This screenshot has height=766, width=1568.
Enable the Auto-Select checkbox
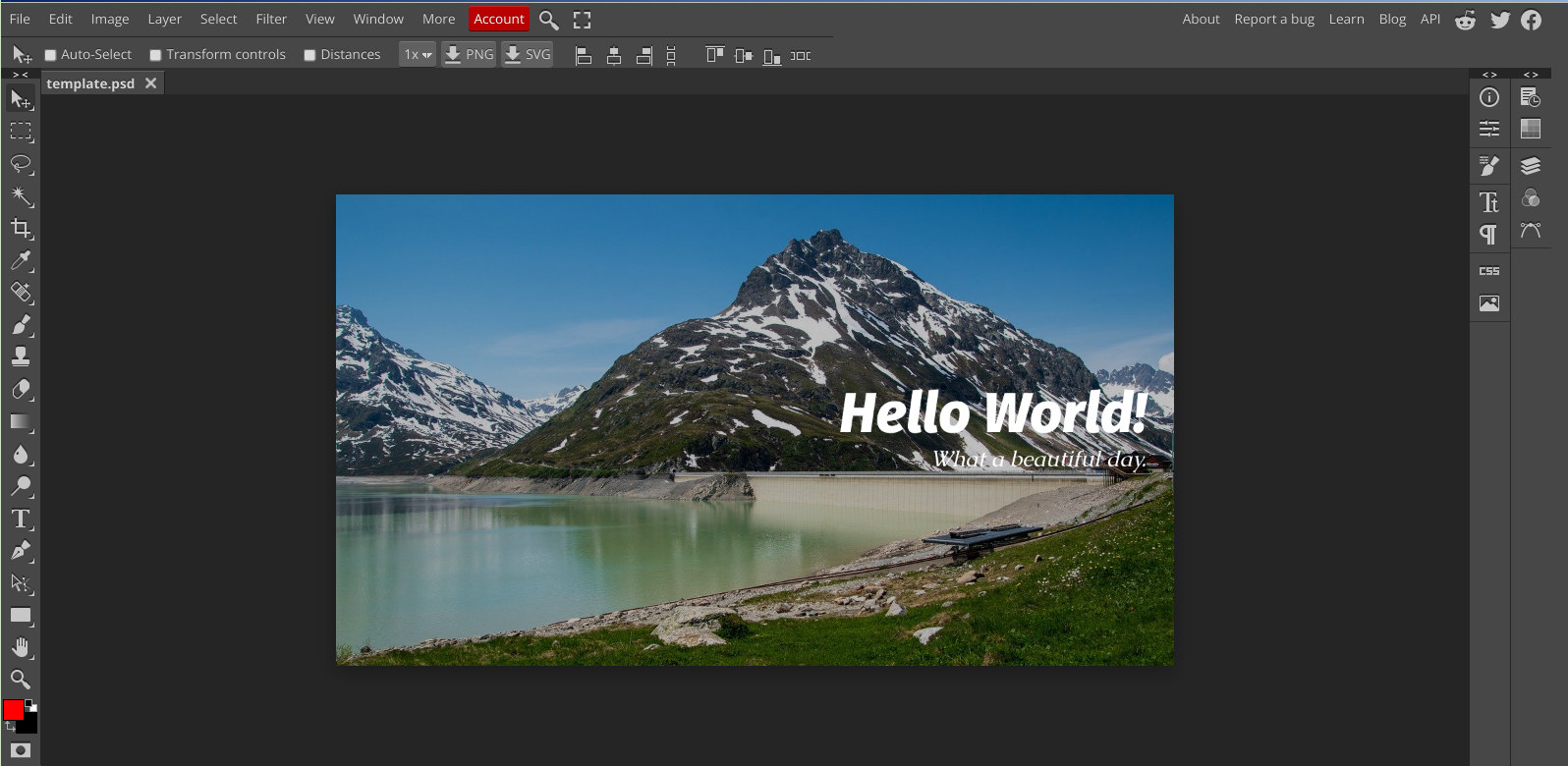[50, 55]
